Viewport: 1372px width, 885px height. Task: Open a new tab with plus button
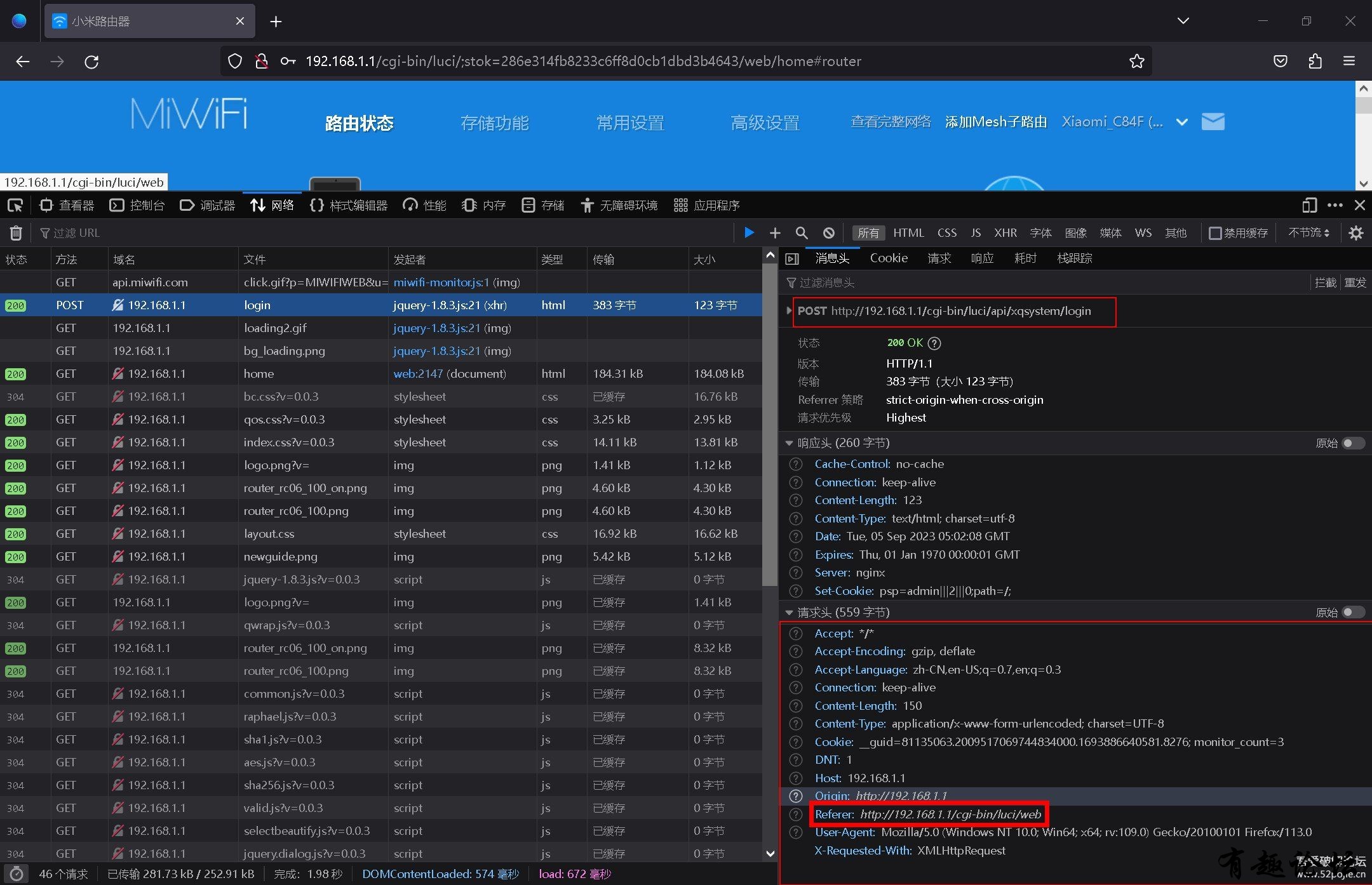276,22
